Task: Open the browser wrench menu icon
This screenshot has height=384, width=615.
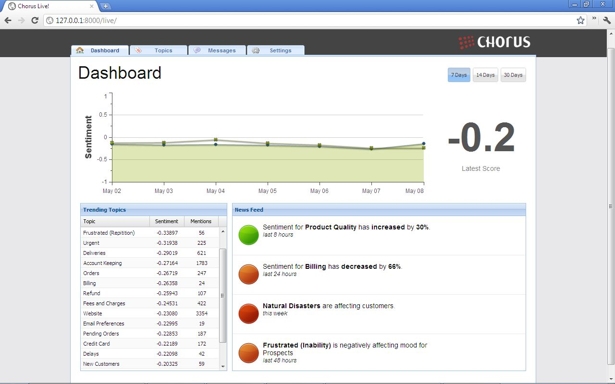Action: (x=607, y=20)
